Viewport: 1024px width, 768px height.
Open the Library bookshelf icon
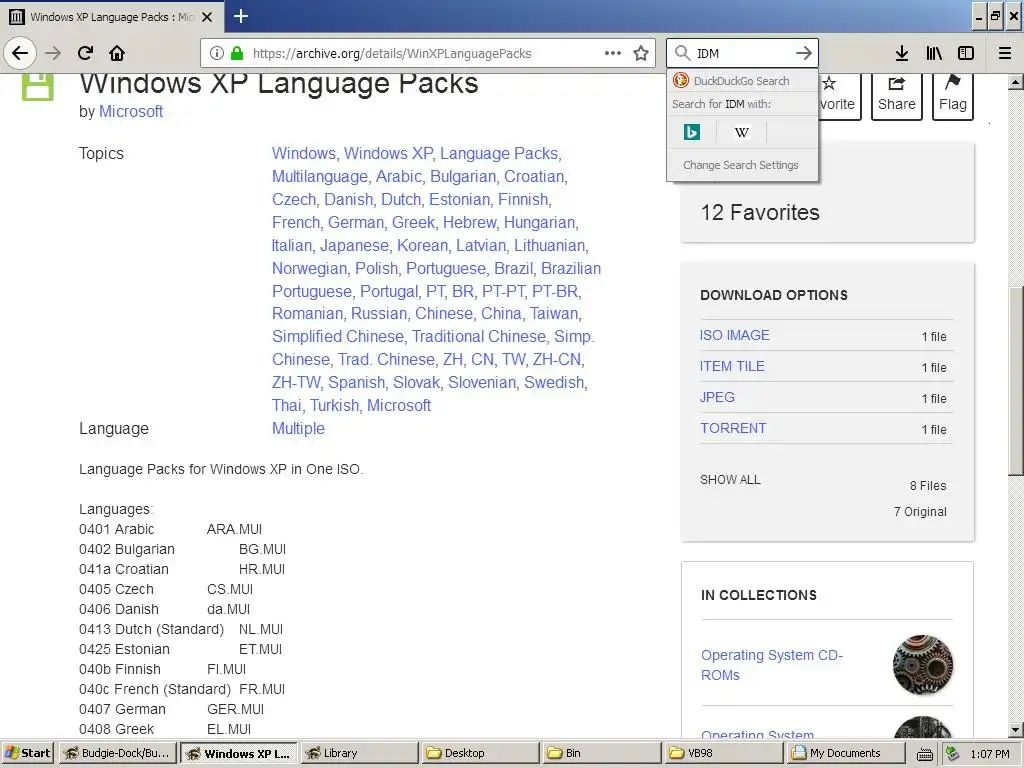pos(934,53)
